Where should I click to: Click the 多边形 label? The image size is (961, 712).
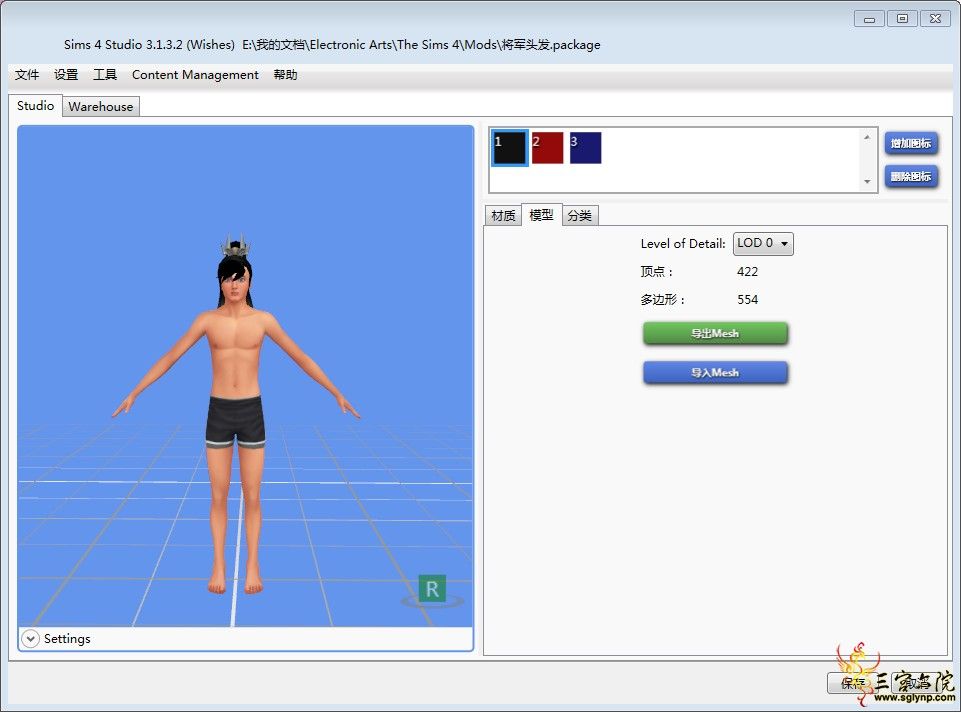coord(663,300)
